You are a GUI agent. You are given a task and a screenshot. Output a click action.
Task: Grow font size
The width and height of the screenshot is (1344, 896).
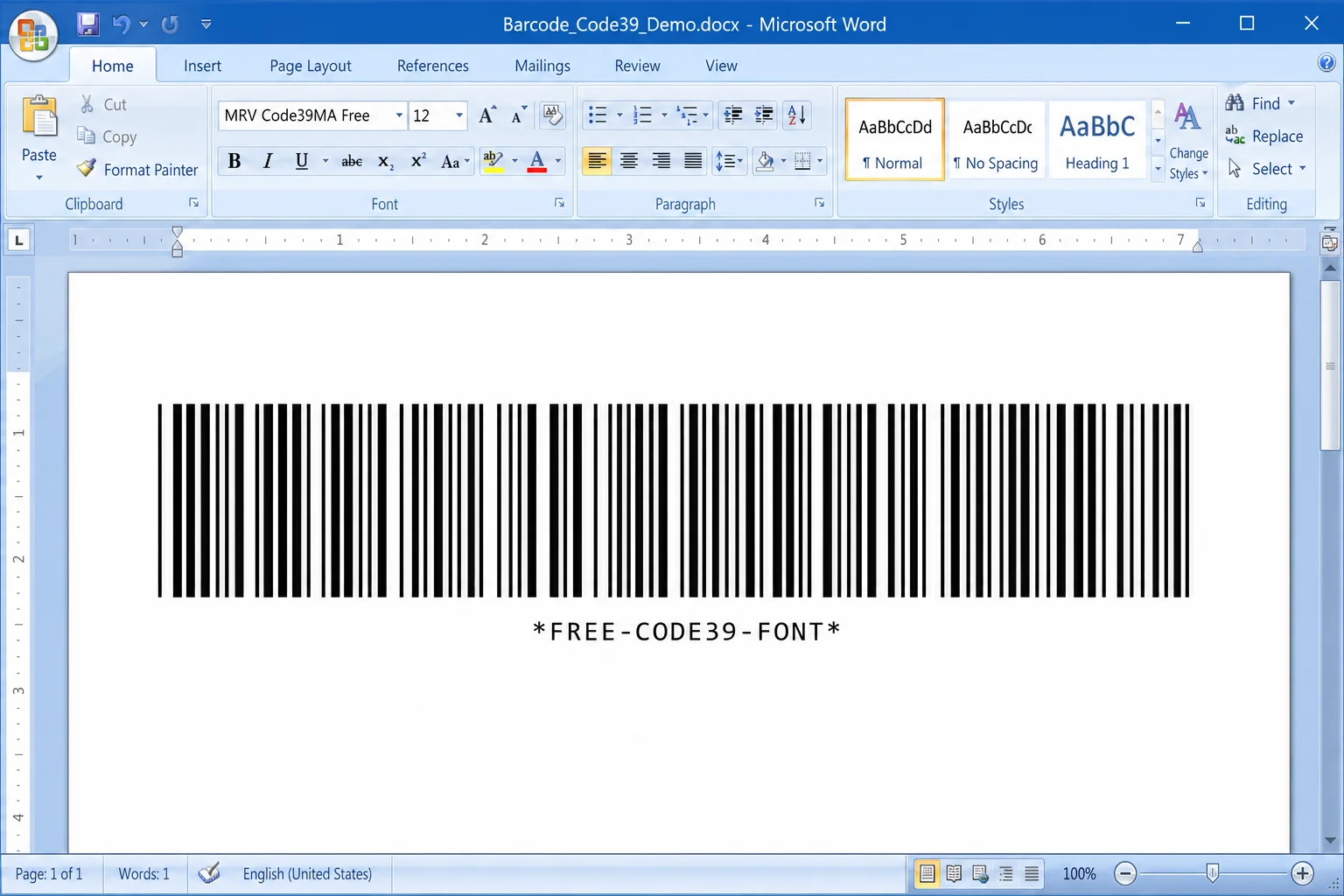(x=487, y=115)
